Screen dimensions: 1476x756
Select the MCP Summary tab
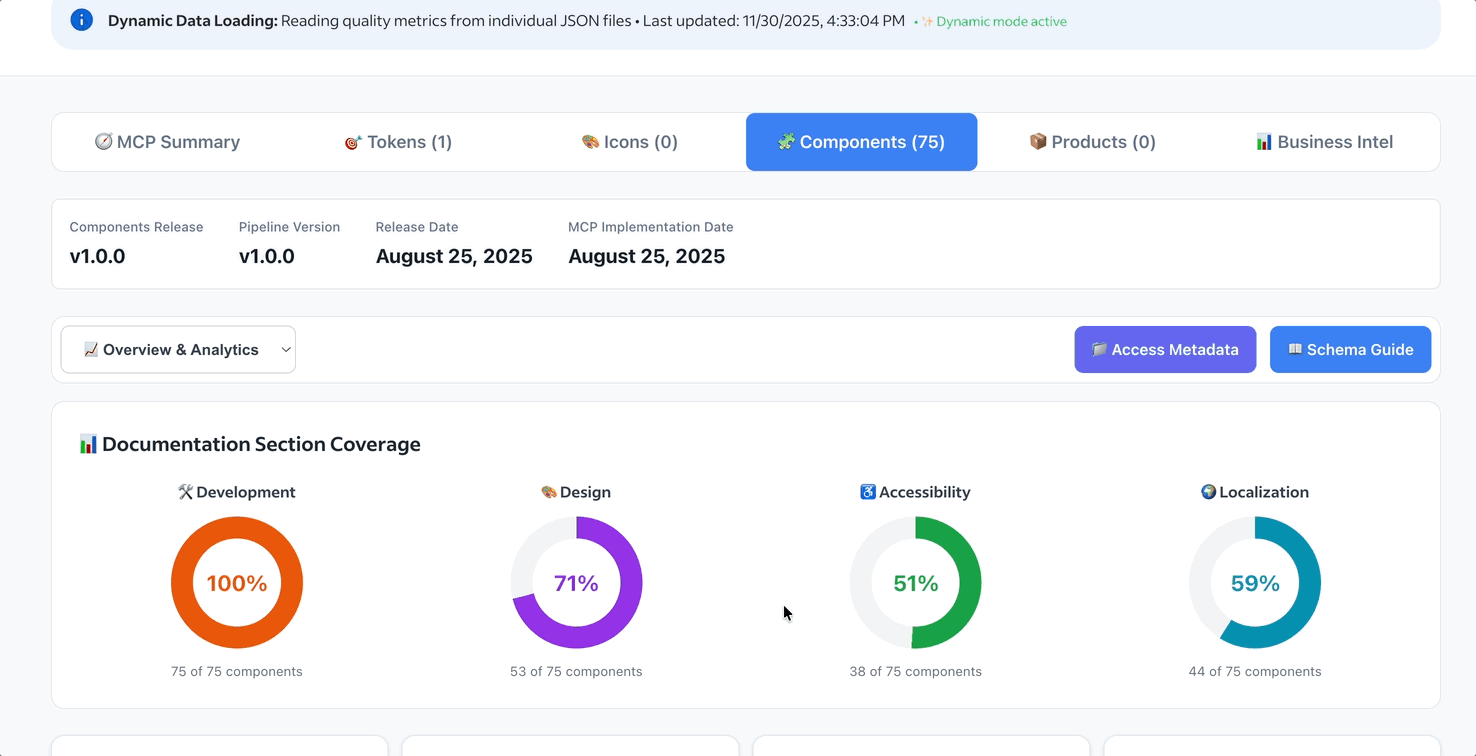pos(167,141)
